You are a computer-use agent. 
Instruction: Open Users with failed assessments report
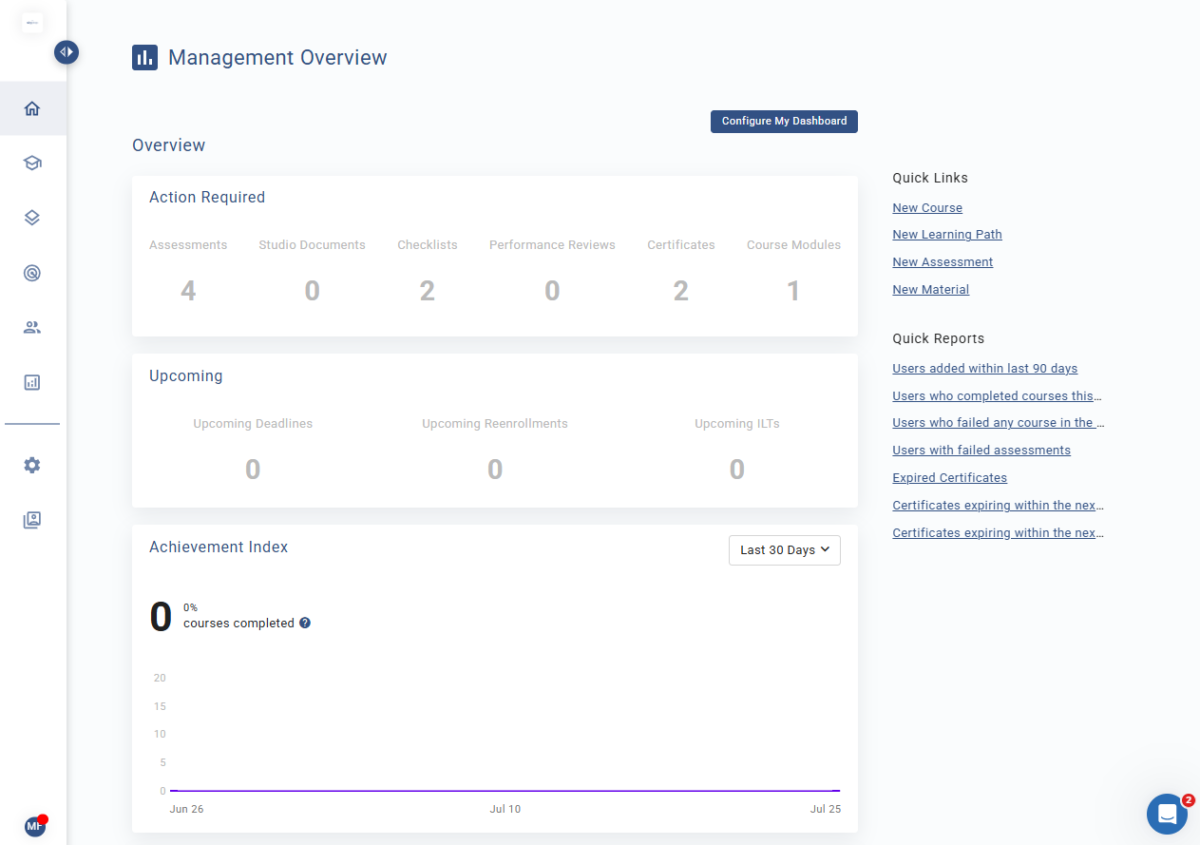(x=981, y=451)
